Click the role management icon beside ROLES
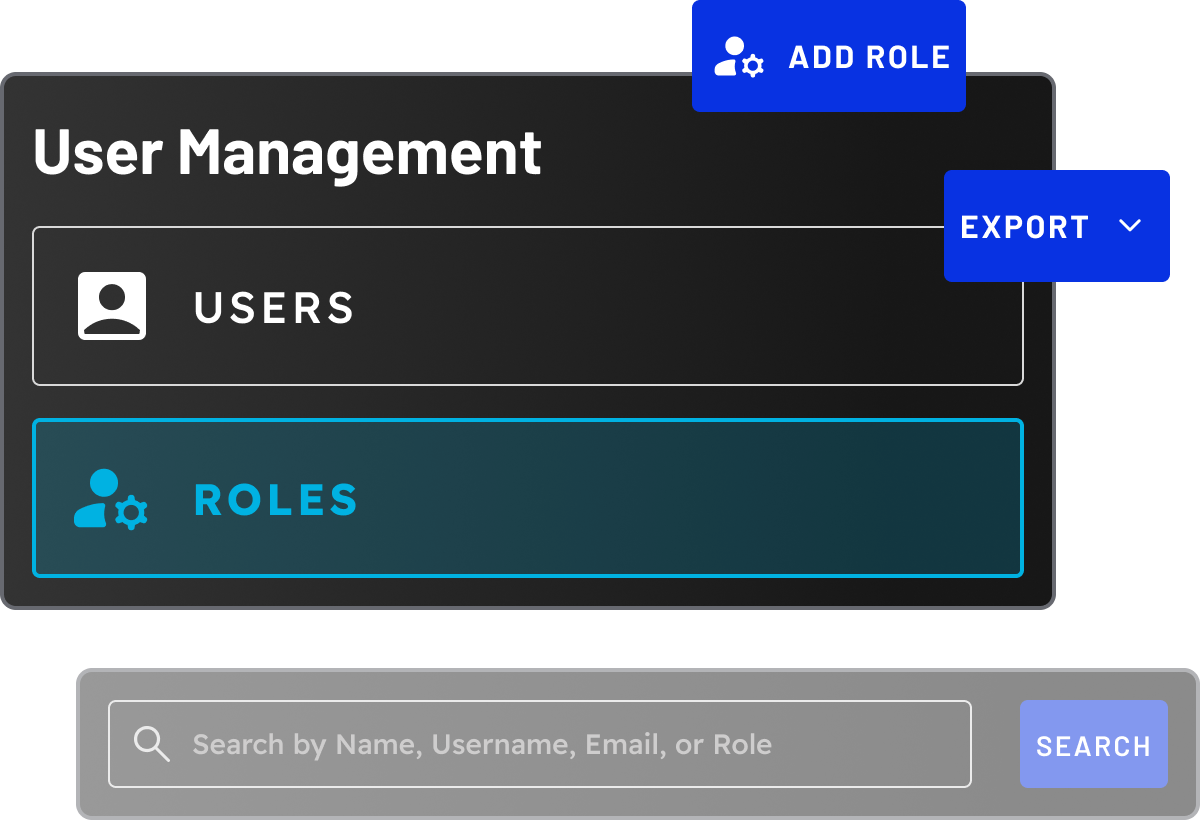This screenshot has width=1200, height=820. (110, 500)
